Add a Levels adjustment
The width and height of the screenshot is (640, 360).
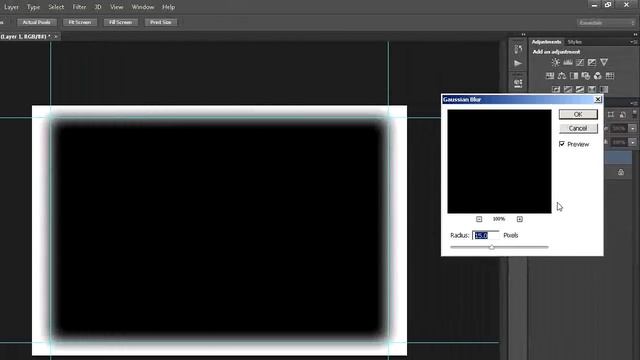coord(568,62)
